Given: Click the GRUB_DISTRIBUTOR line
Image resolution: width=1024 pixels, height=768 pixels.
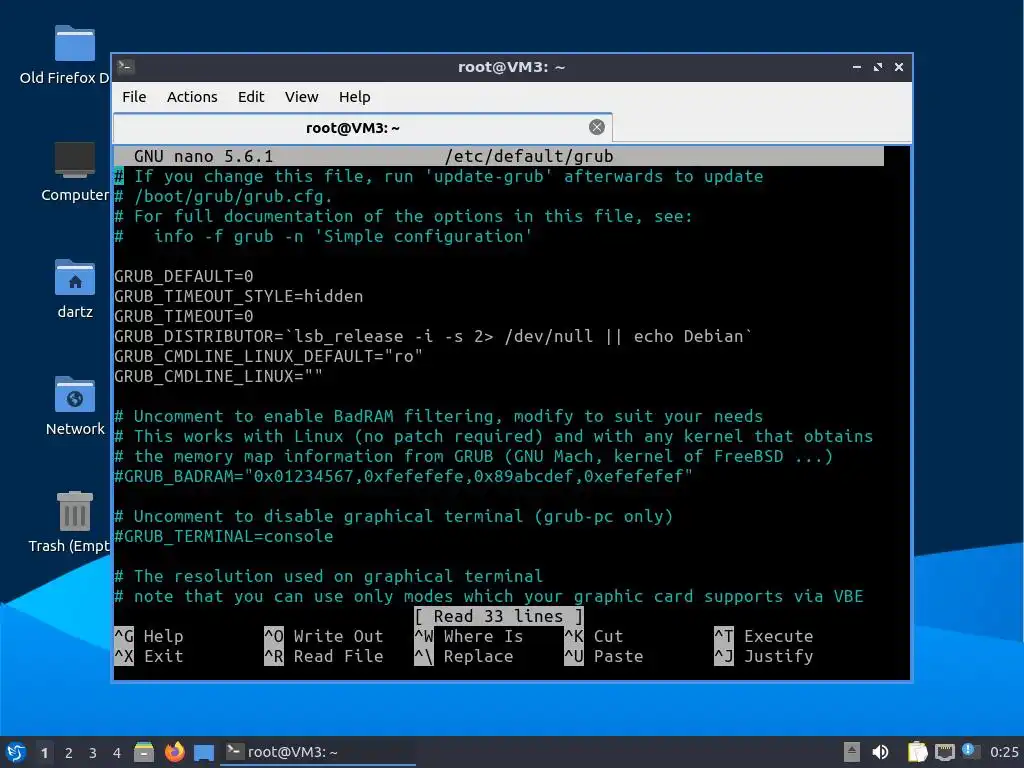Looking at the screenshot, I should click(x=433, y=336).
